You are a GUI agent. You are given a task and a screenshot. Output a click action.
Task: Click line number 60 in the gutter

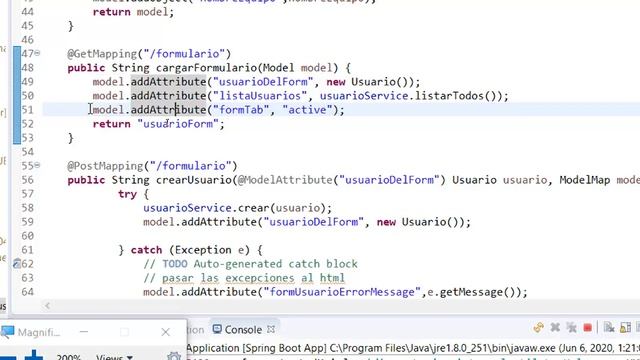[x=27, y=236]
